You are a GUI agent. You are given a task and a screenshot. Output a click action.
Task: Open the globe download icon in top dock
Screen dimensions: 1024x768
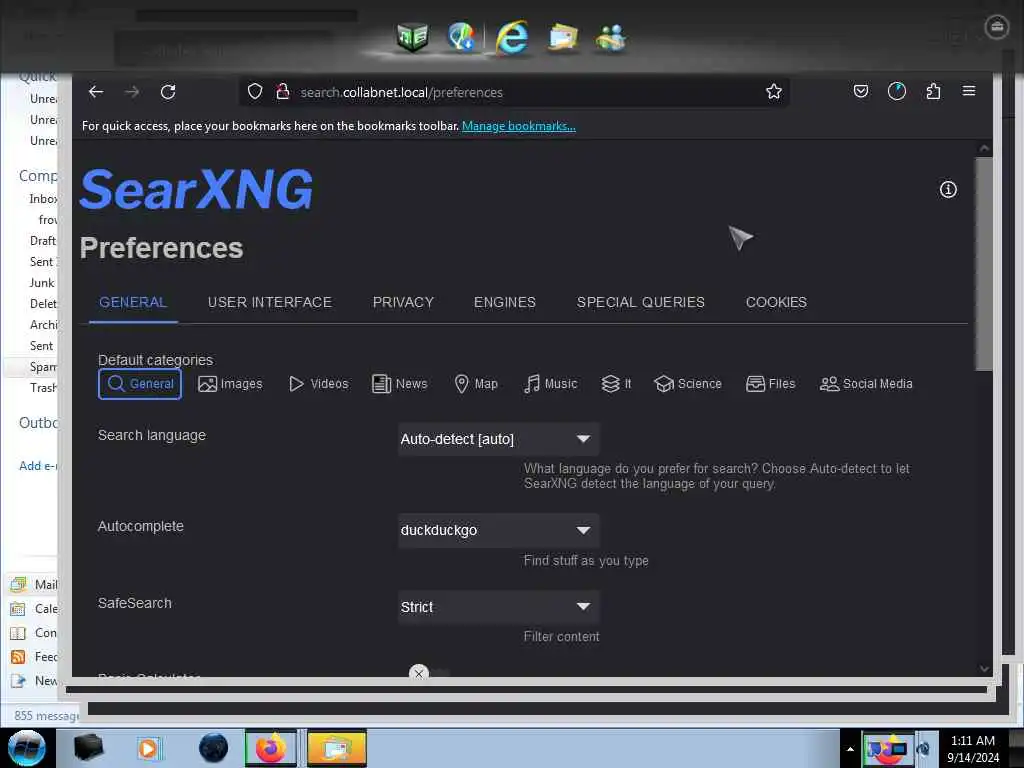click(x=461, y=37)
